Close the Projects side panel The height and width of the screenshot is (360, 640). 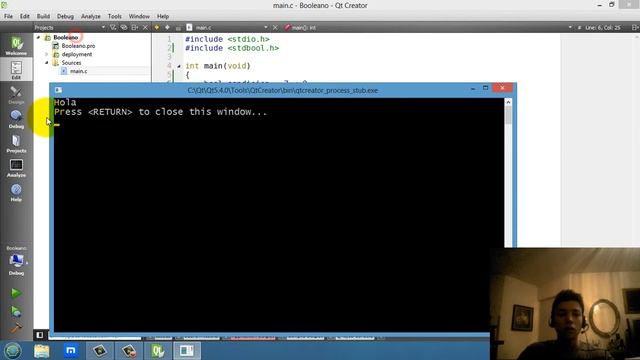(145, 27)
